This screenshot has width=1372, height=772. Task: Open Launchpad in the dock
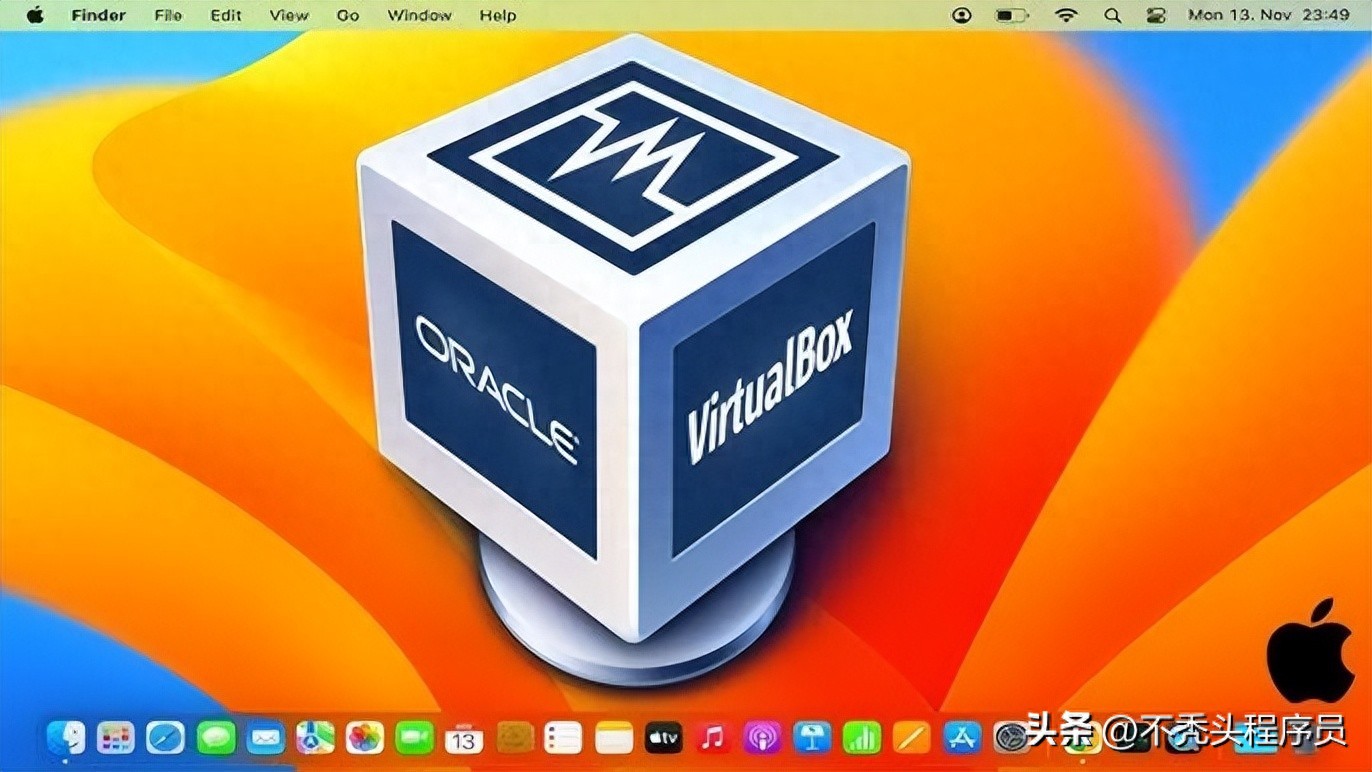116,738
